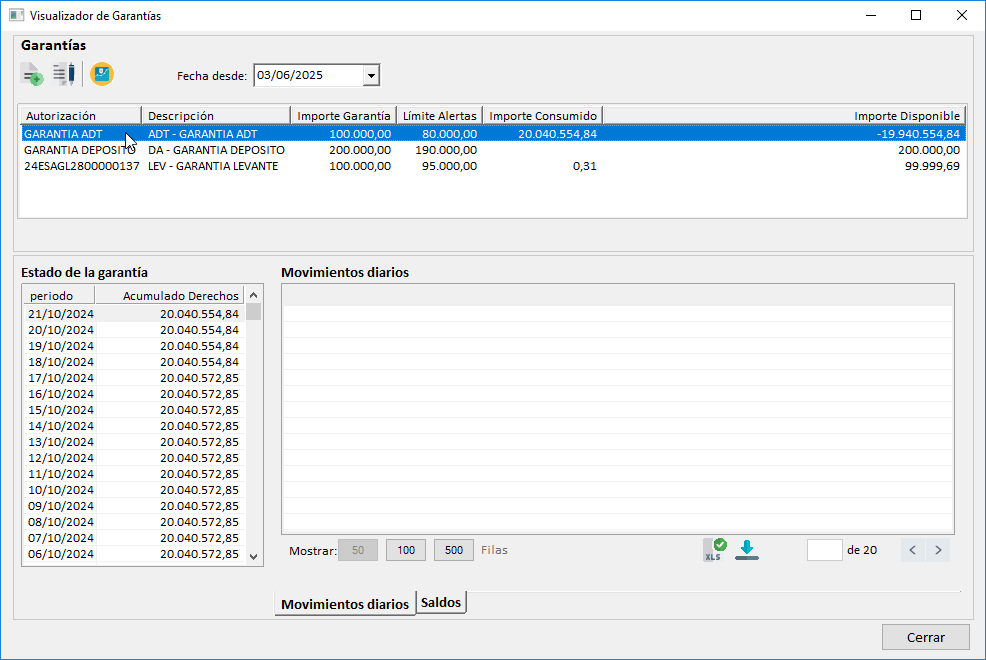Go to previous page of movements
The height and width of the screenshot is (660, 986).
pyautogui.click(x=913, y=550)
